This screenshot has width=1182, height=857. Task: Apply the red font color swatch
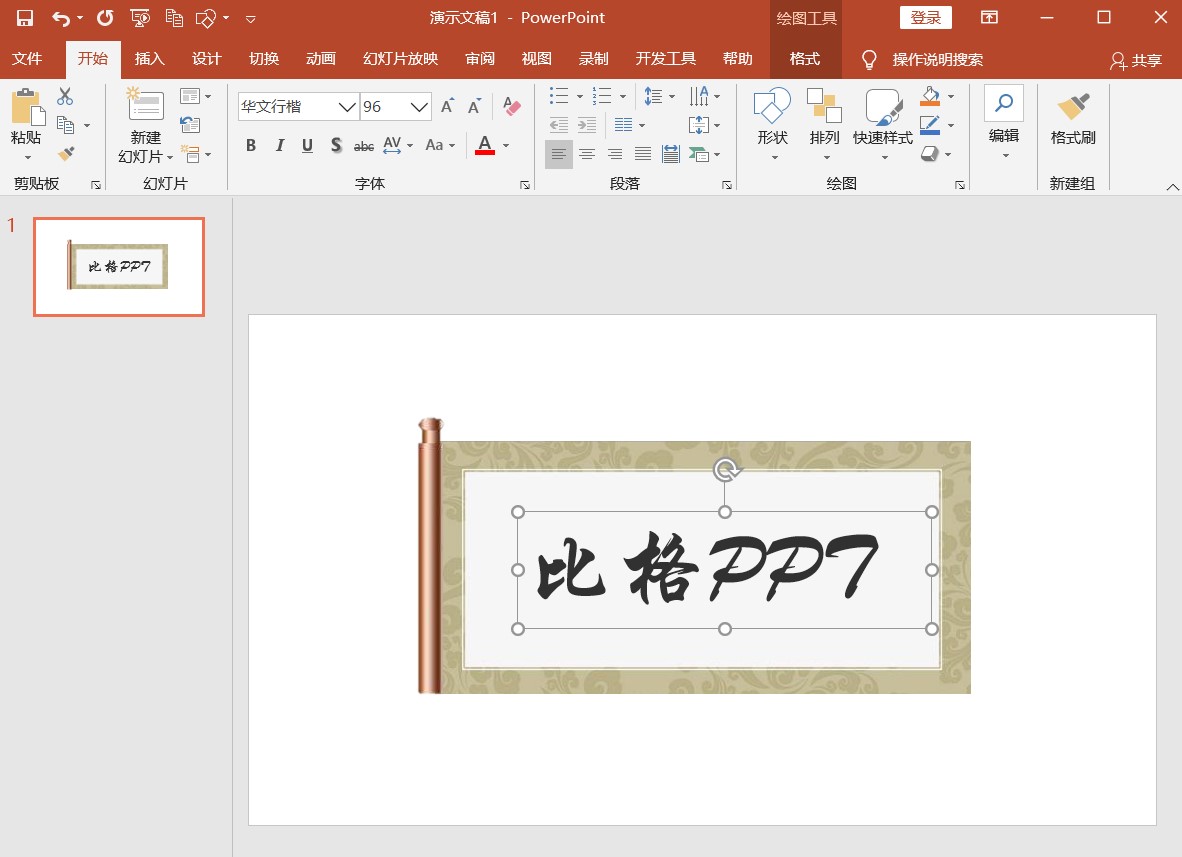tap(485, 146)
